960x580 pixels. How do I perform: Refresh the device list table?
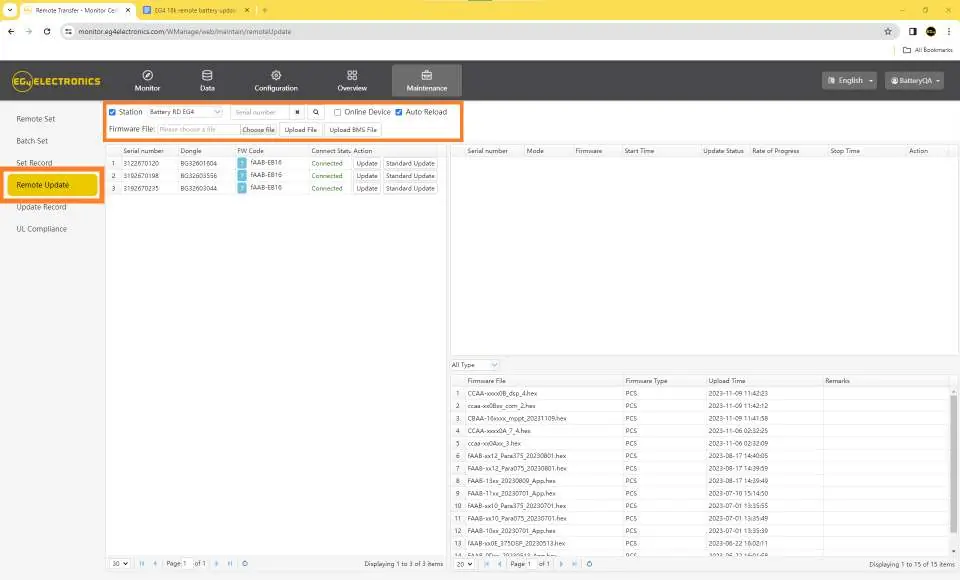tap(245, 563)
